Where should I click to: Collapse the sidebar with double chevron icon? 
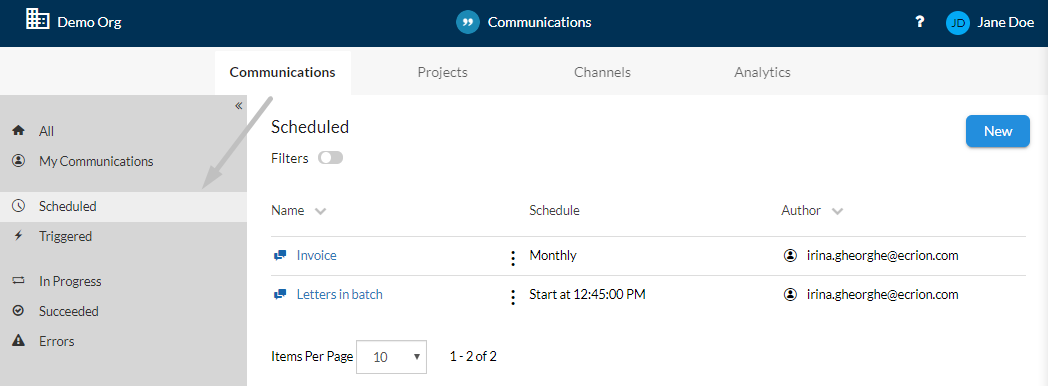(239, 106)
